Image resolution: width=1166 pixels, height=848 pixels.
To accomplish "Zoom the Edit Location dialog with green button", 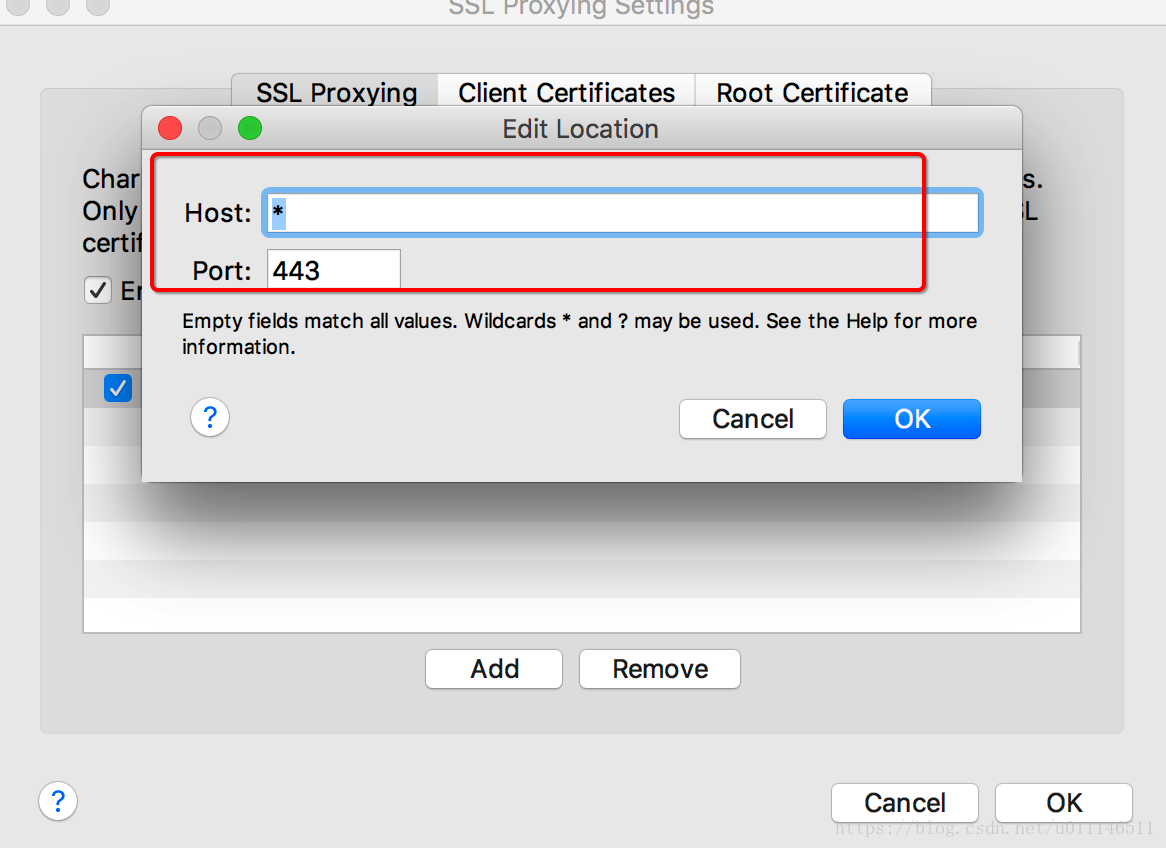I will tap(250, 128).
